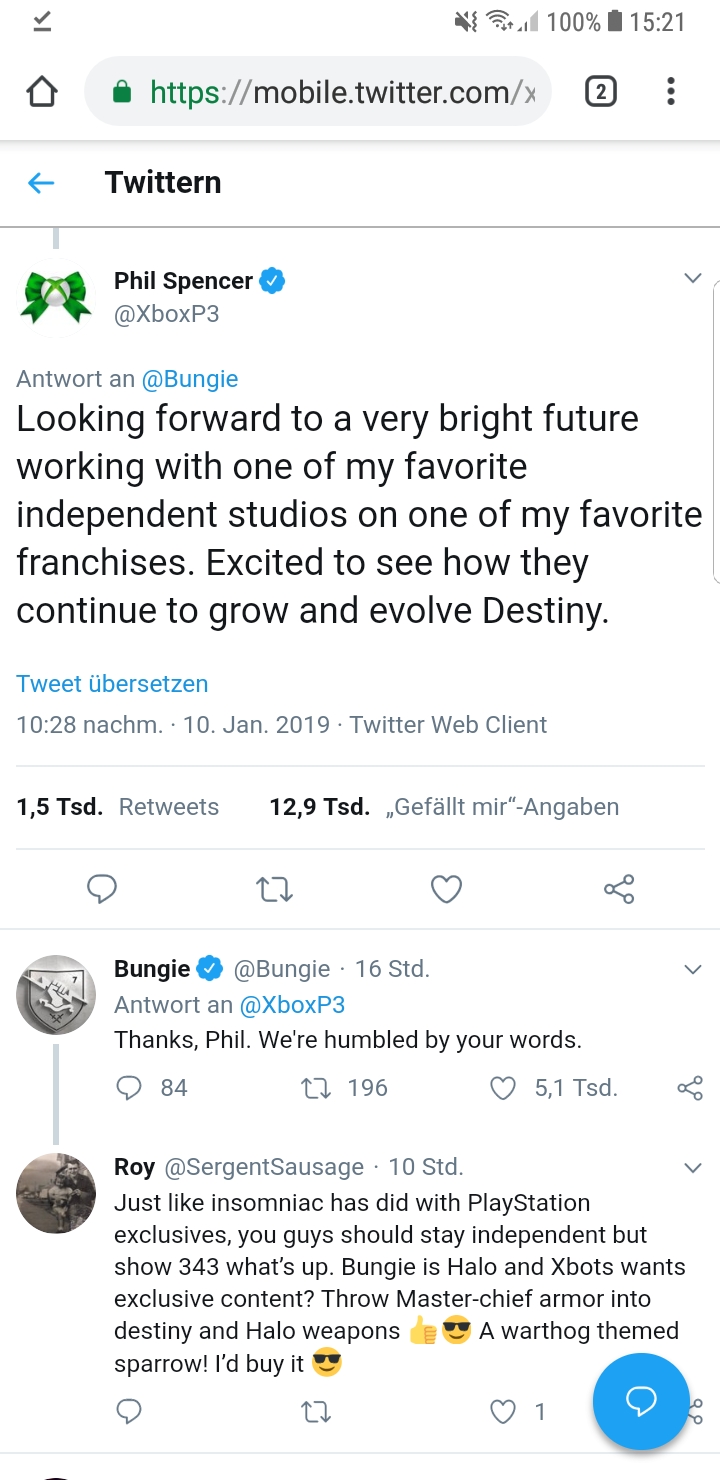This screenshot has height=1480, width=720.
Task: Expand options chevron on Roy's reply
Action: 692,1167
